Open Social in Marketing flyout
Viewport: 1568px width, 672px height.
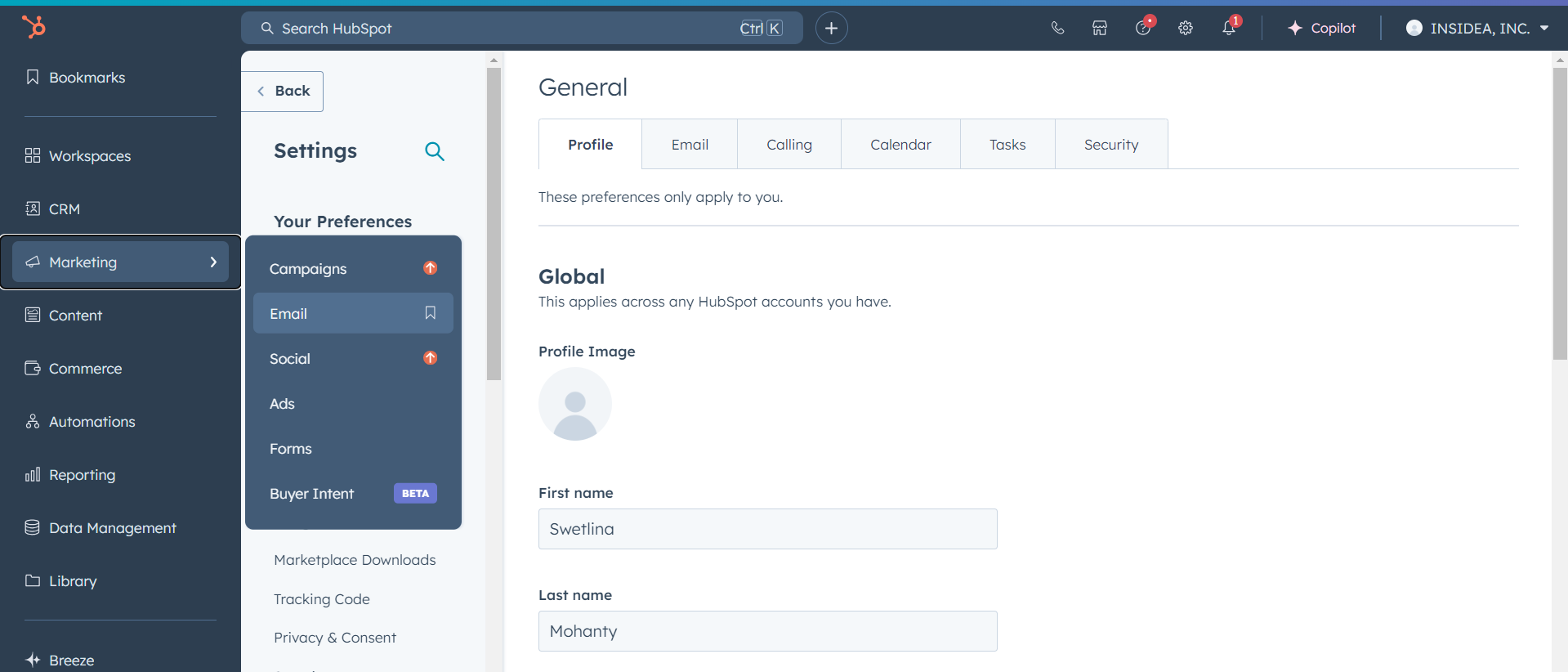tap(353, 358)
